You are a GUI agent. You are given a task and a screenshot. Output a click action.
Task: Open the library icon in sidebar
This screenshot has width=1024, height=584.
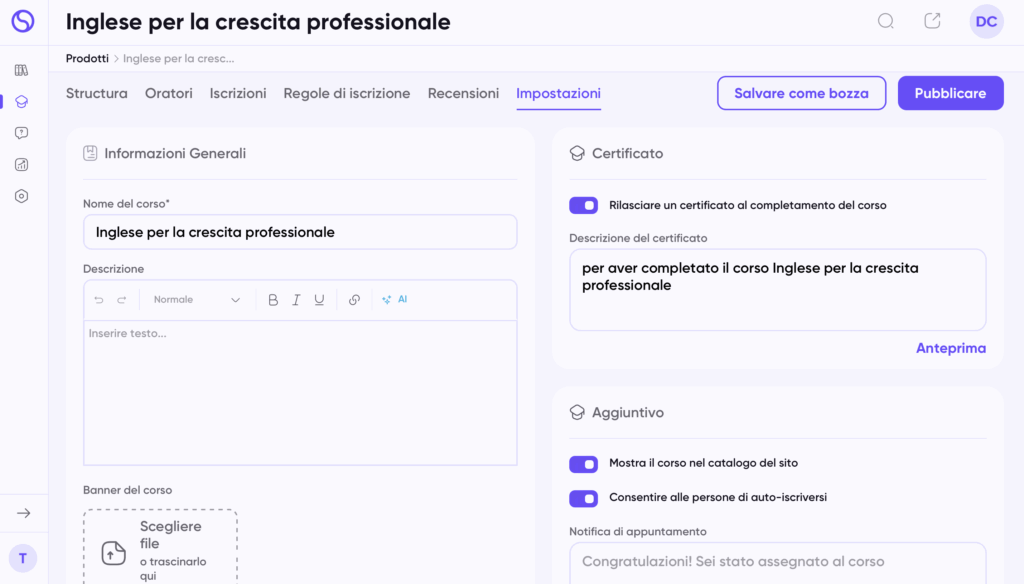point(22,70)
